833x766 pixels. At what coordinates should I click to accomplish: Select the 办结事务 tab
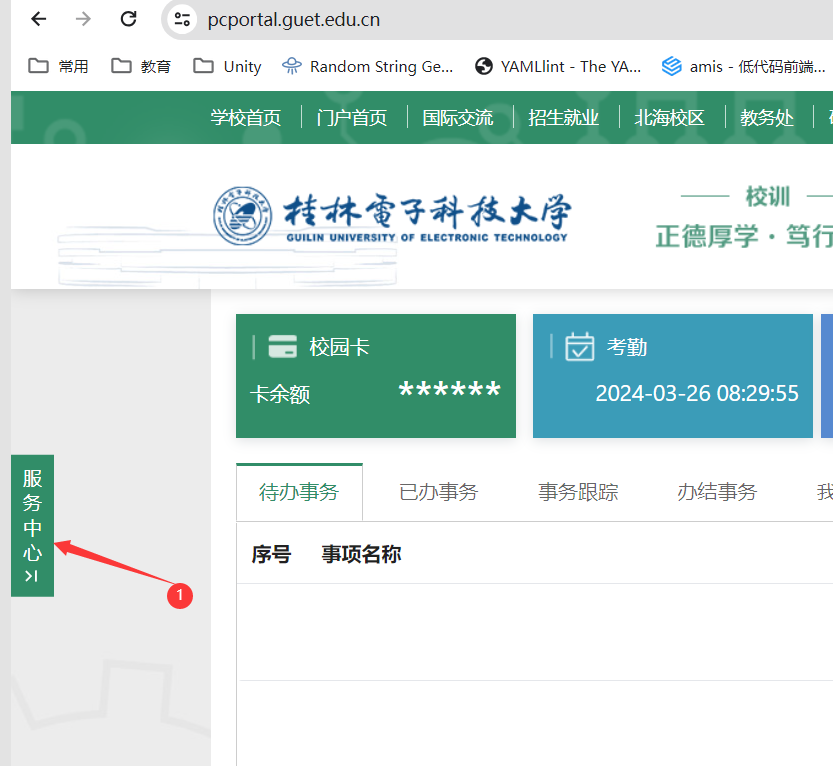pyautogui.click(x=717, y=492)
